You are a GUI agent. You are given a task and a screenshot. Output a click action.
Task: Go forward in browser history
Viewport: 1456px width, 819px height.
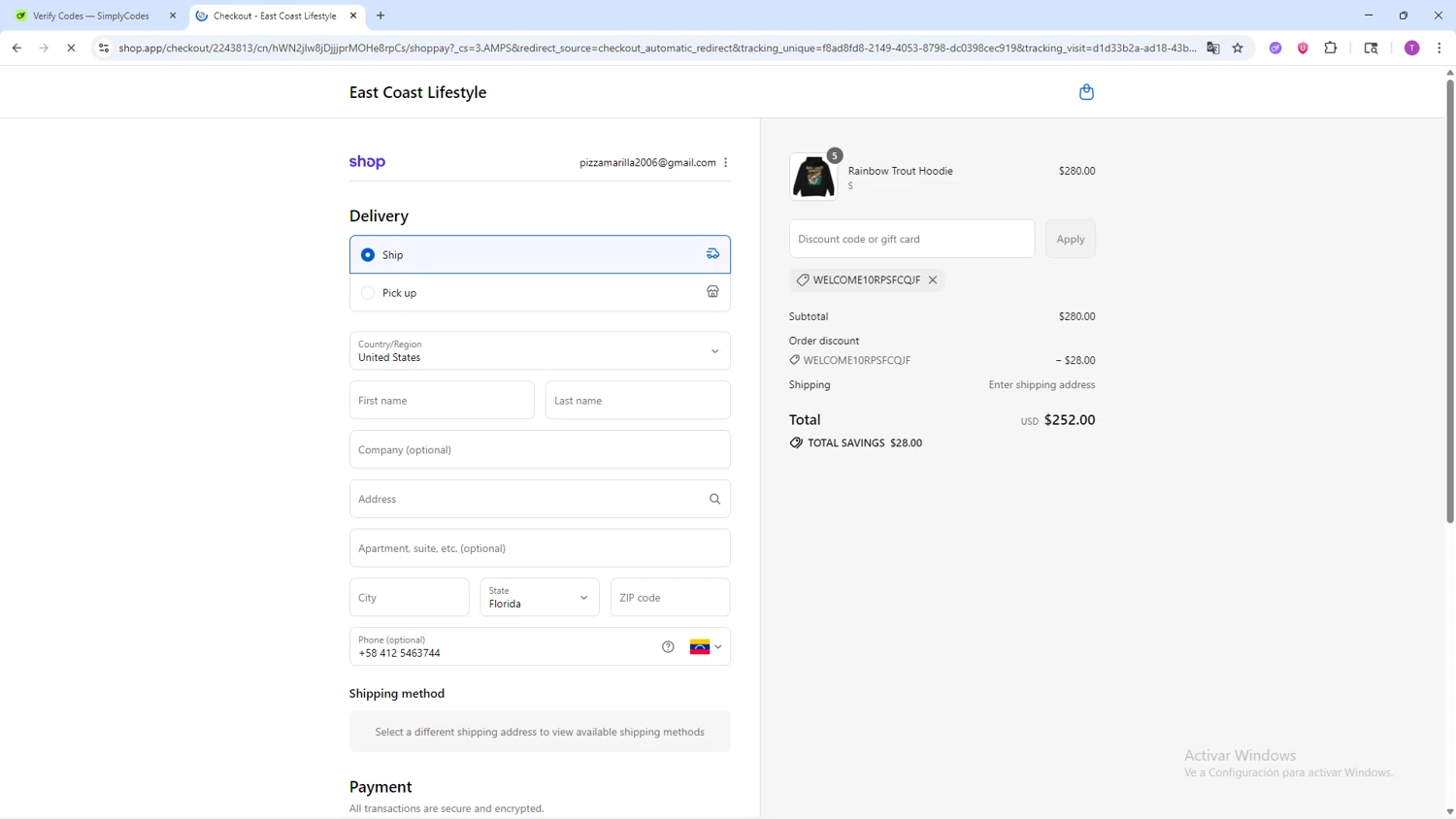coord(44,48)
